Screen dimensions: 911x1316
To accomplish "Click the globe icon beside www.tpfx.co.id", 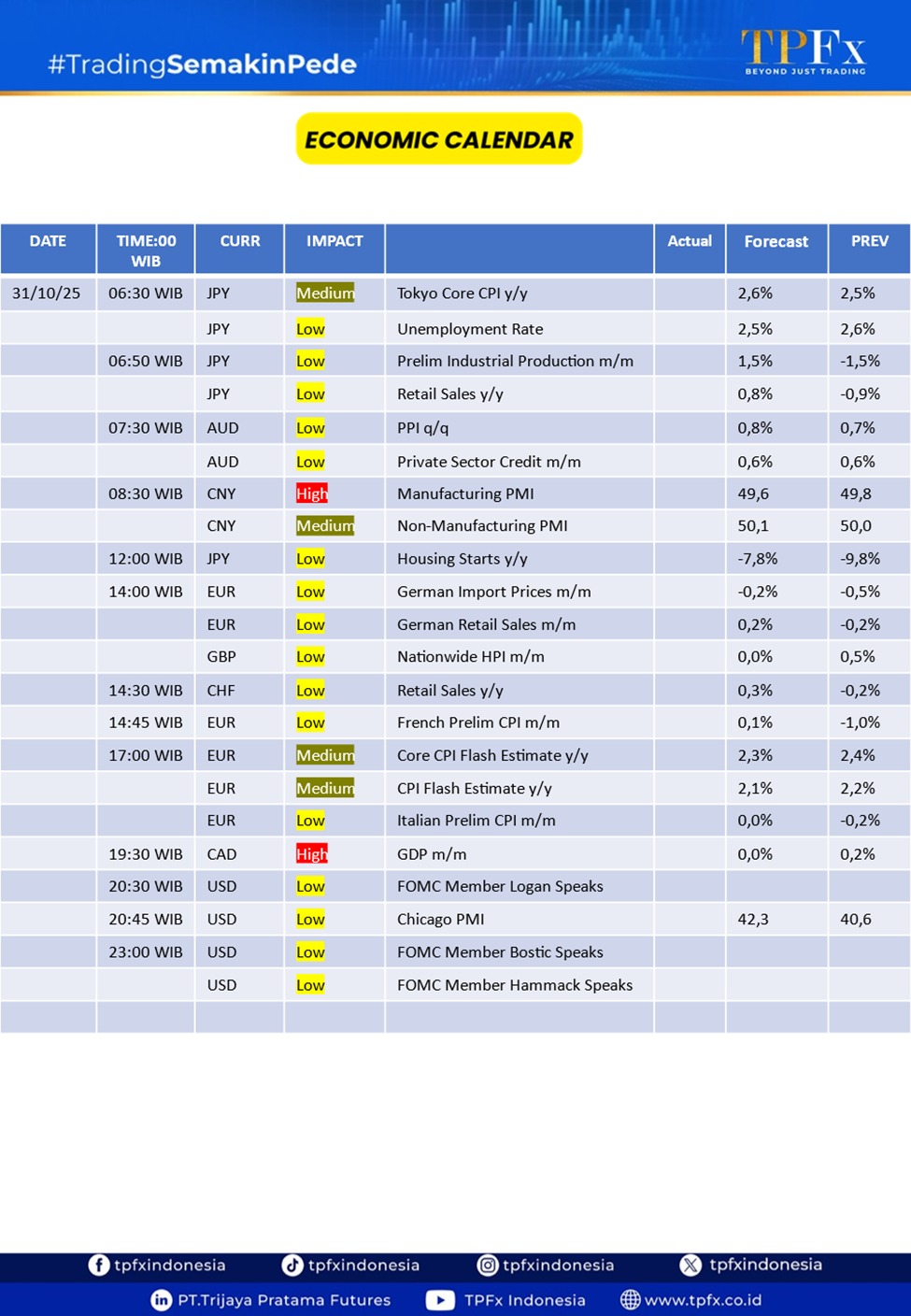I will point(631,1300).
